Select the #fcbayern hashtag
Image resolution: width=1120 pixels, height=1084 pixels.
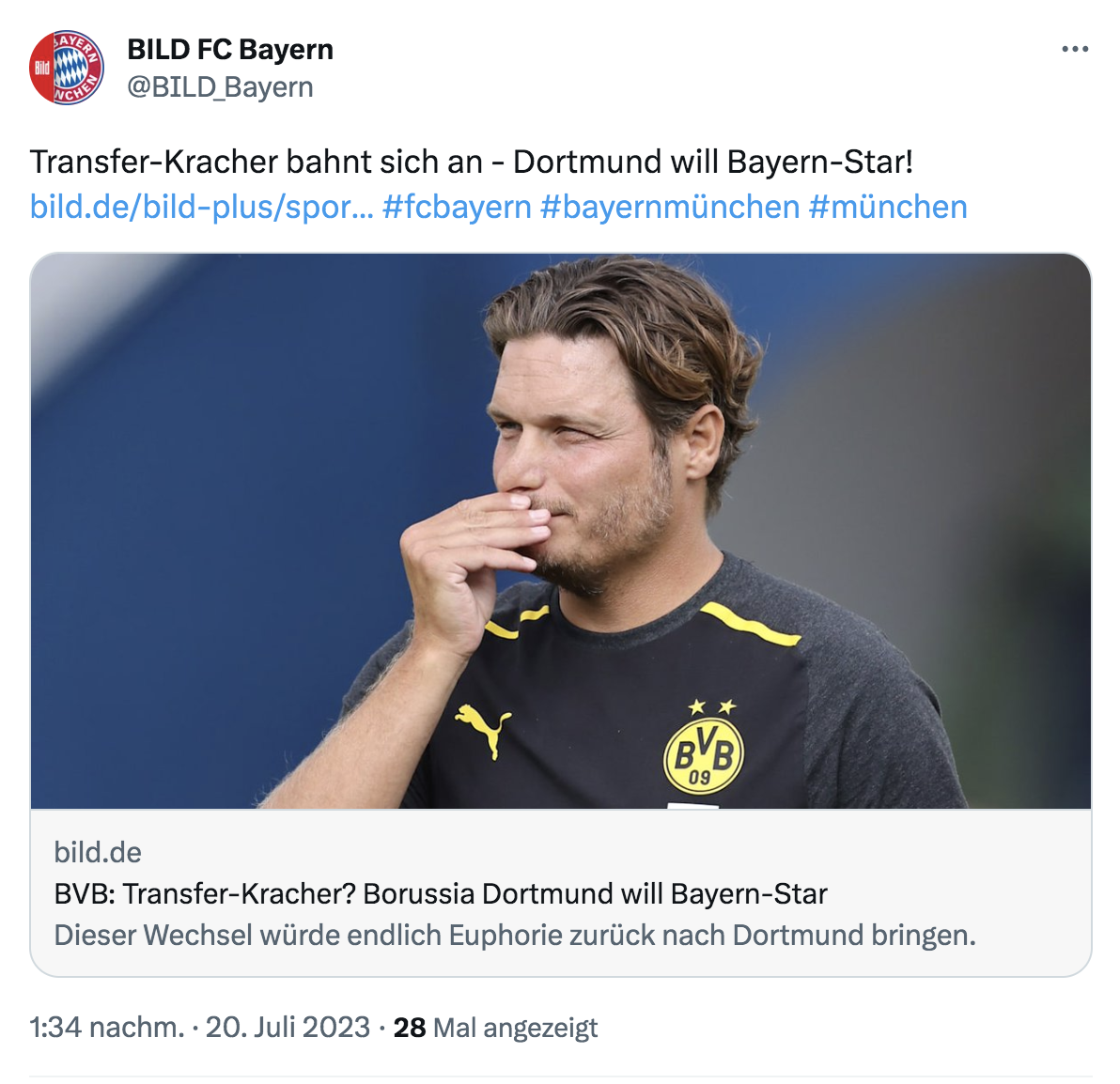[457, 207]
